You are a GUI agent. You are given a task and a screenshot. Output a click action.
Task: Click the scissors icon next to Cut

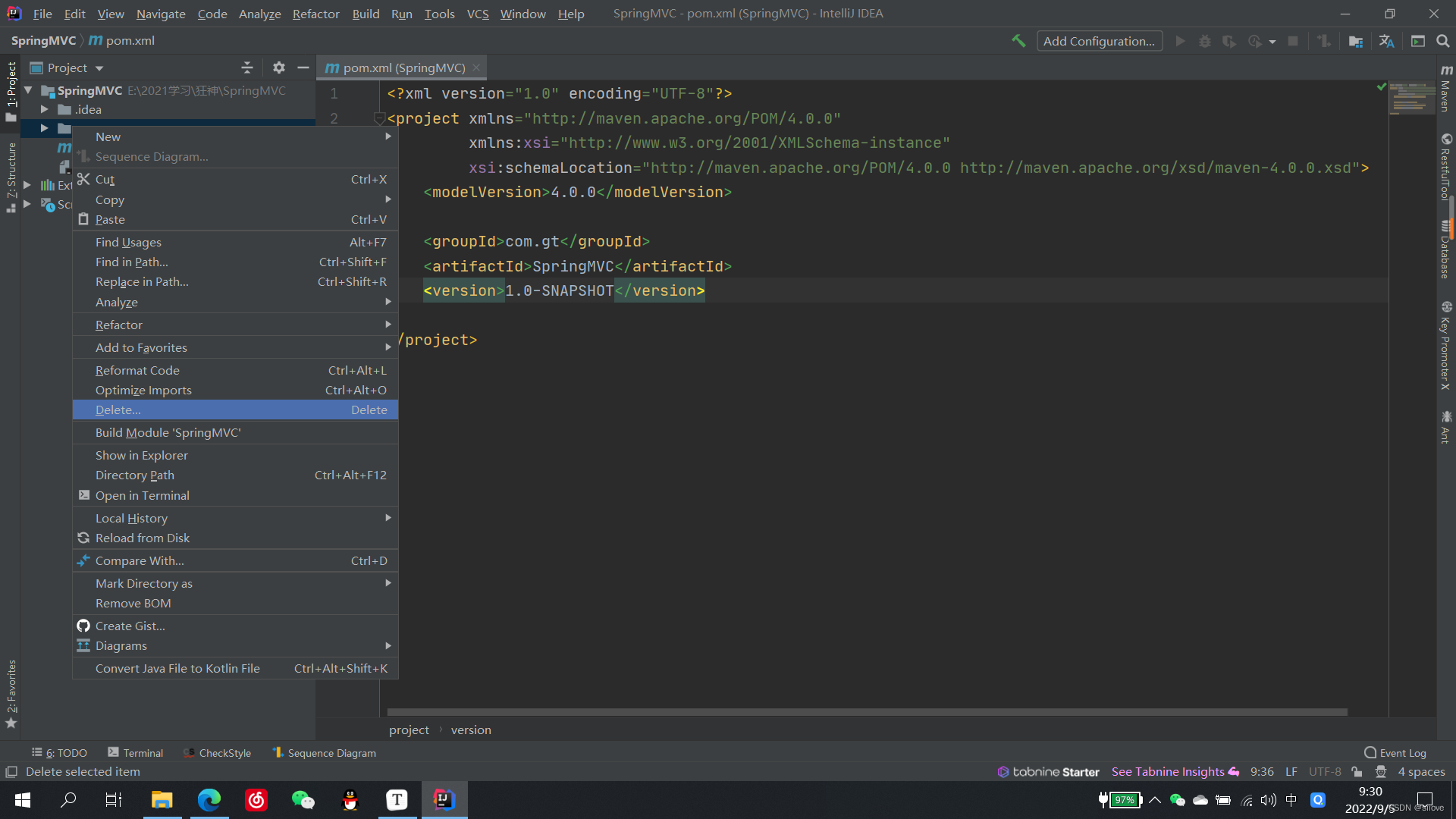83,179
